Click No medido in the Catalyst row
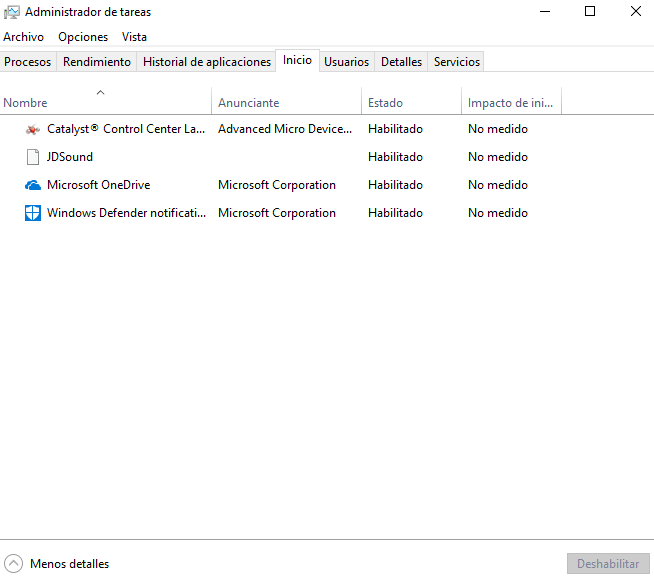Image resolution: width=654 pixels, height=584 pixels. point(498,129)
